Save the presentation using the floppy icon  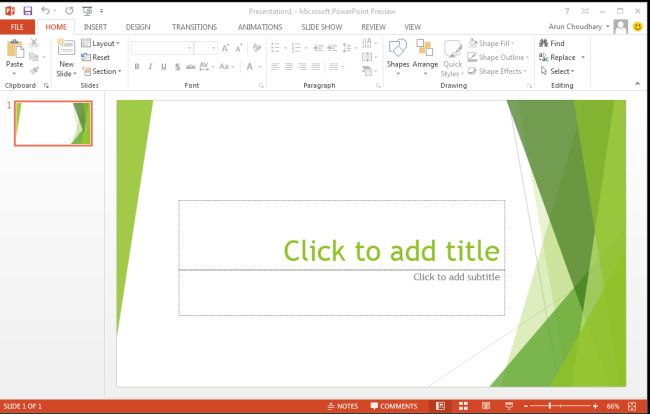pos(27,11)
